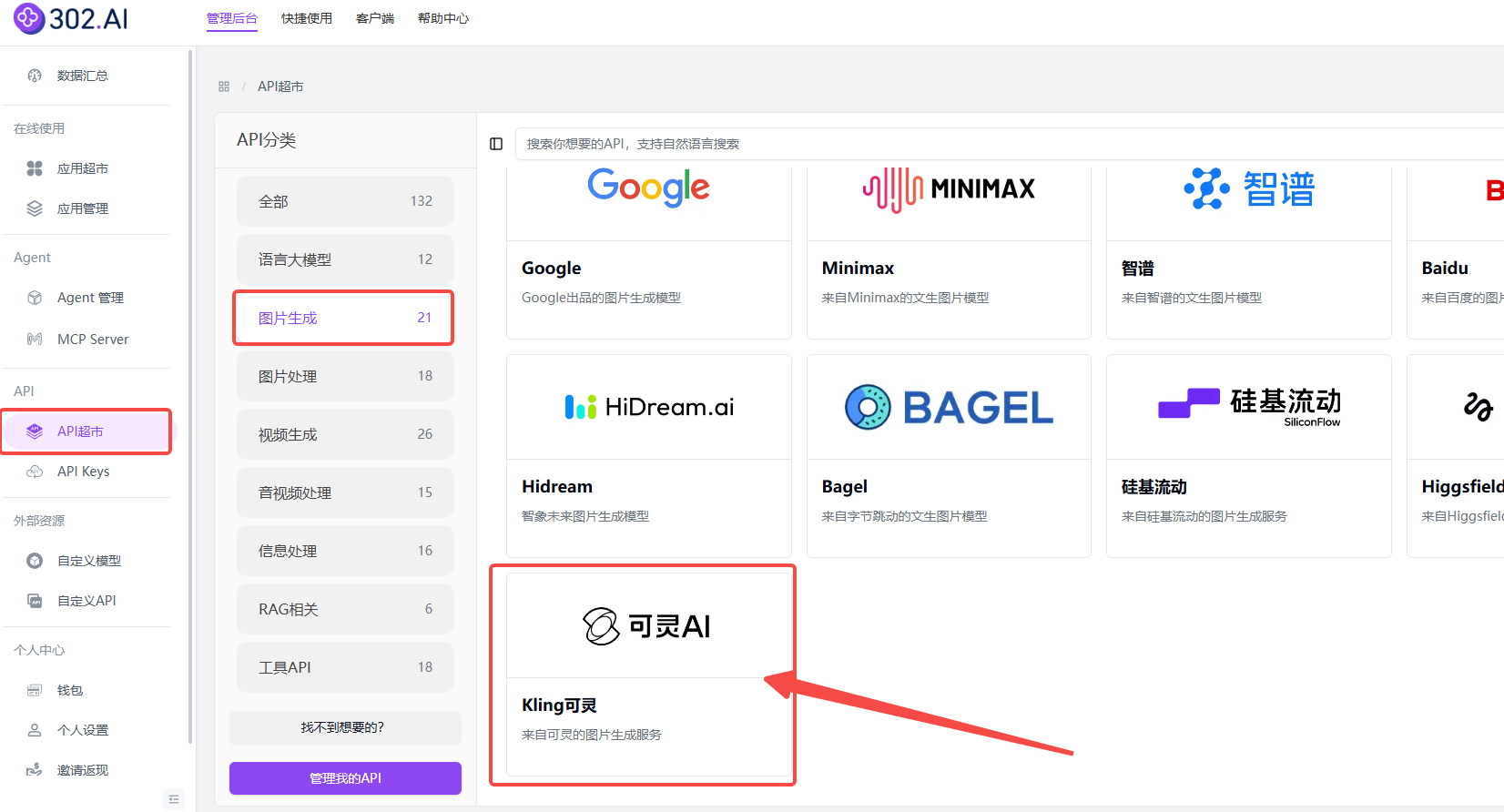Select the 信息处理 category
The width and height of the screenshot is (1504, 812).
coord(345,551)
